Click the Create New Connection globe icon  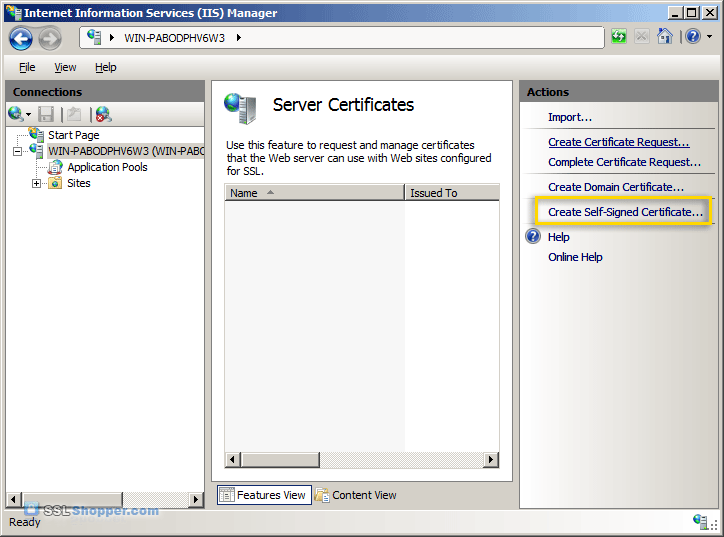click(15, 114)
